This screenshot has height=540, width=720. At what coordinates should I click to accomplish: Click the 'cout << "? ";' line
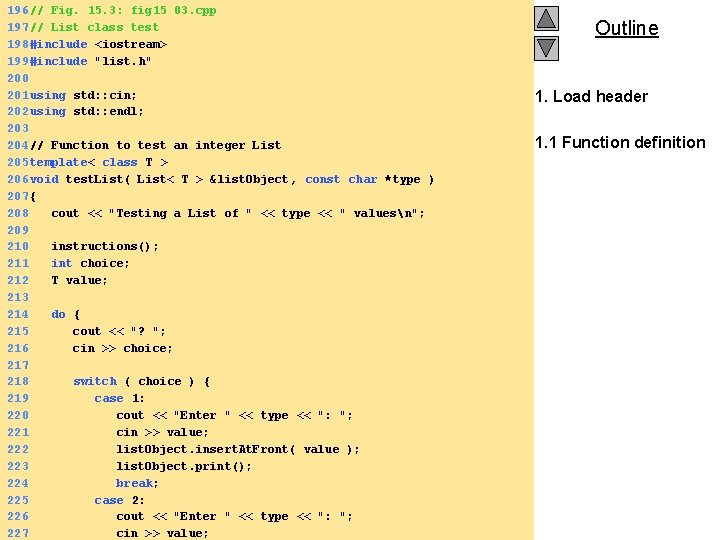tap(119, 331)
